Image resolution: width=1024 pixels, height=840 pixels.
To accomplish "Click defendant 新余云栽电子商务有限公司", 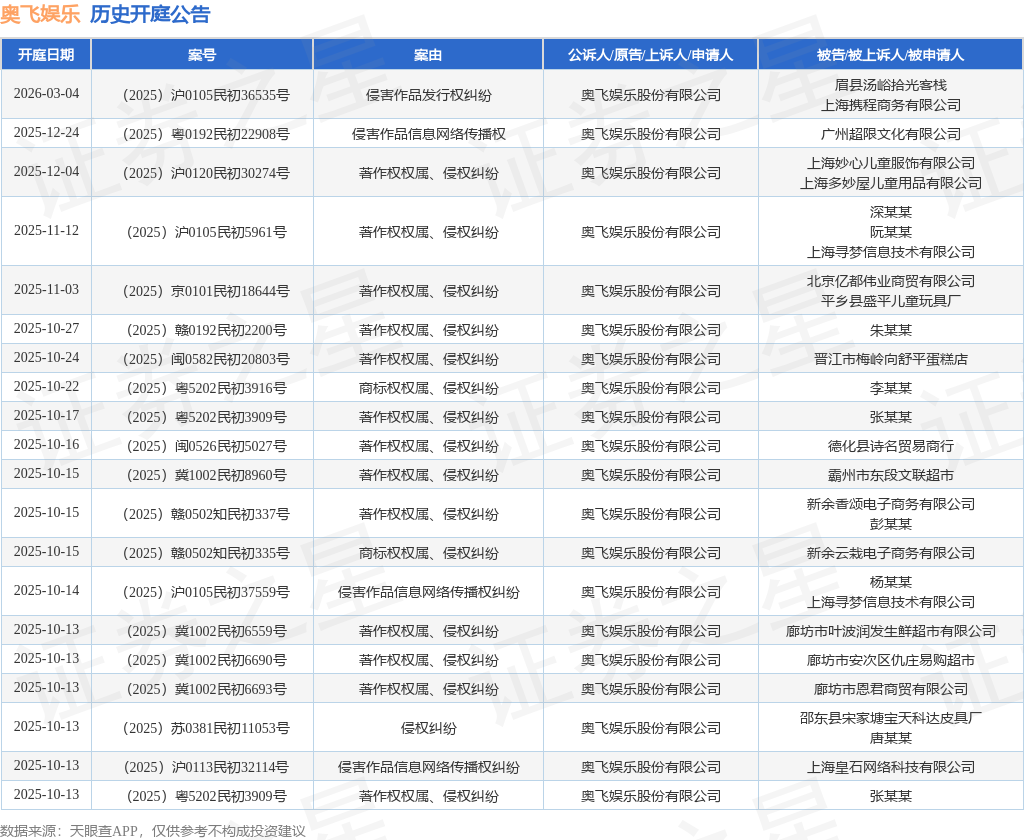I will point(891,553).
